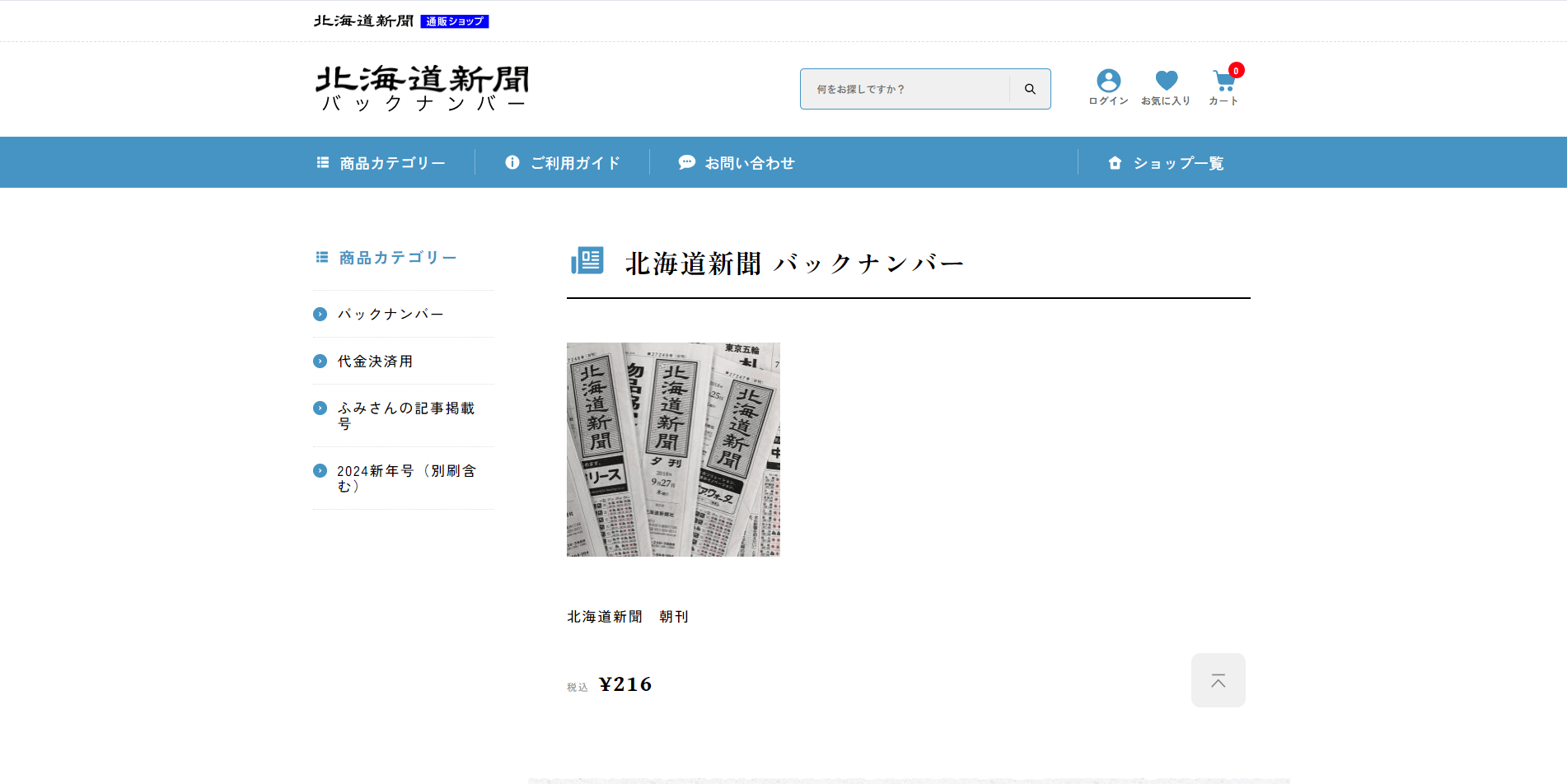The width and height of the screenshot is (1567, 784).
Task: Click the cart item count badge
Action: tap(1236, 70)
